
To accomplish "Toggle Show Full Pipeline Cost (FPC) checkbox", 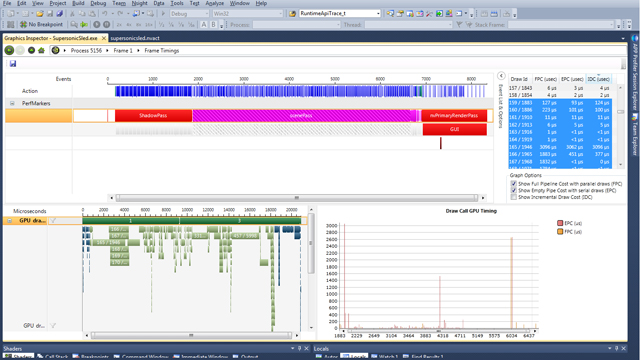I will point(513,184).
